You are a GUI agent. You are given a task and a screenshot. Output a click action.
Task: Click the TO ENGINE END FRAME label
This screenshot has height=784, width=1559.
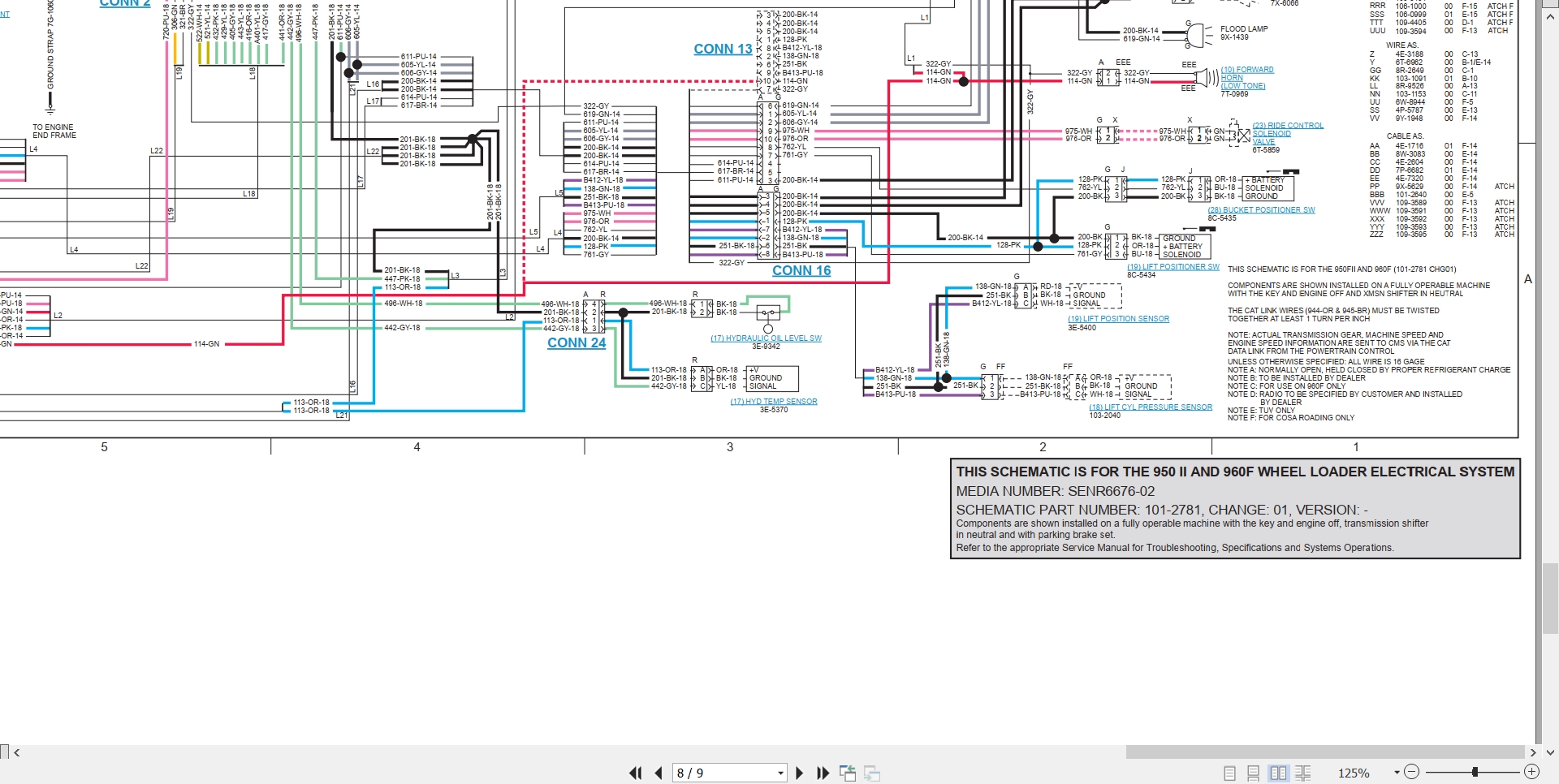pyautogui.click(x=54, y=131)
